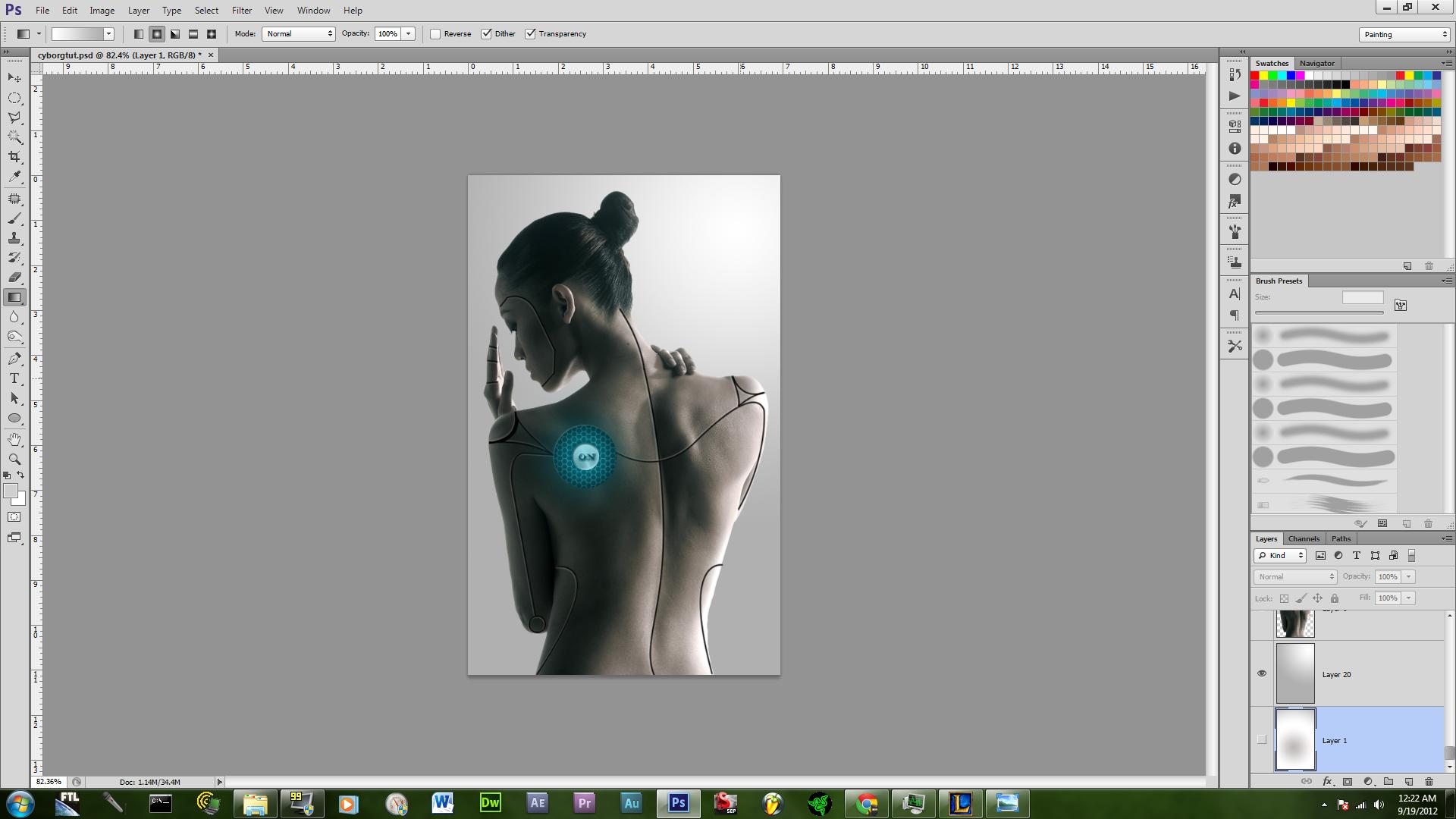Select the Layer 20 thumbnail

tap(1295, 673)
